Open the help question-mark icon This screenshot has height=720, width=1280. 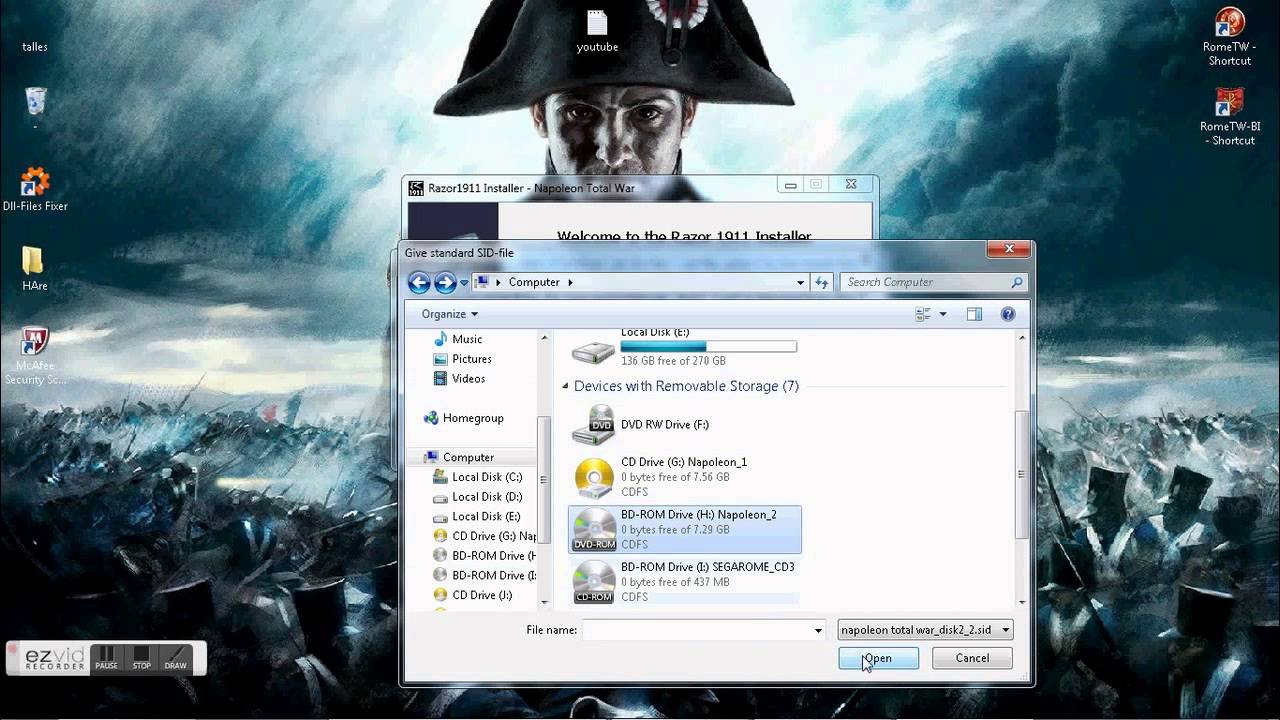1008,314
